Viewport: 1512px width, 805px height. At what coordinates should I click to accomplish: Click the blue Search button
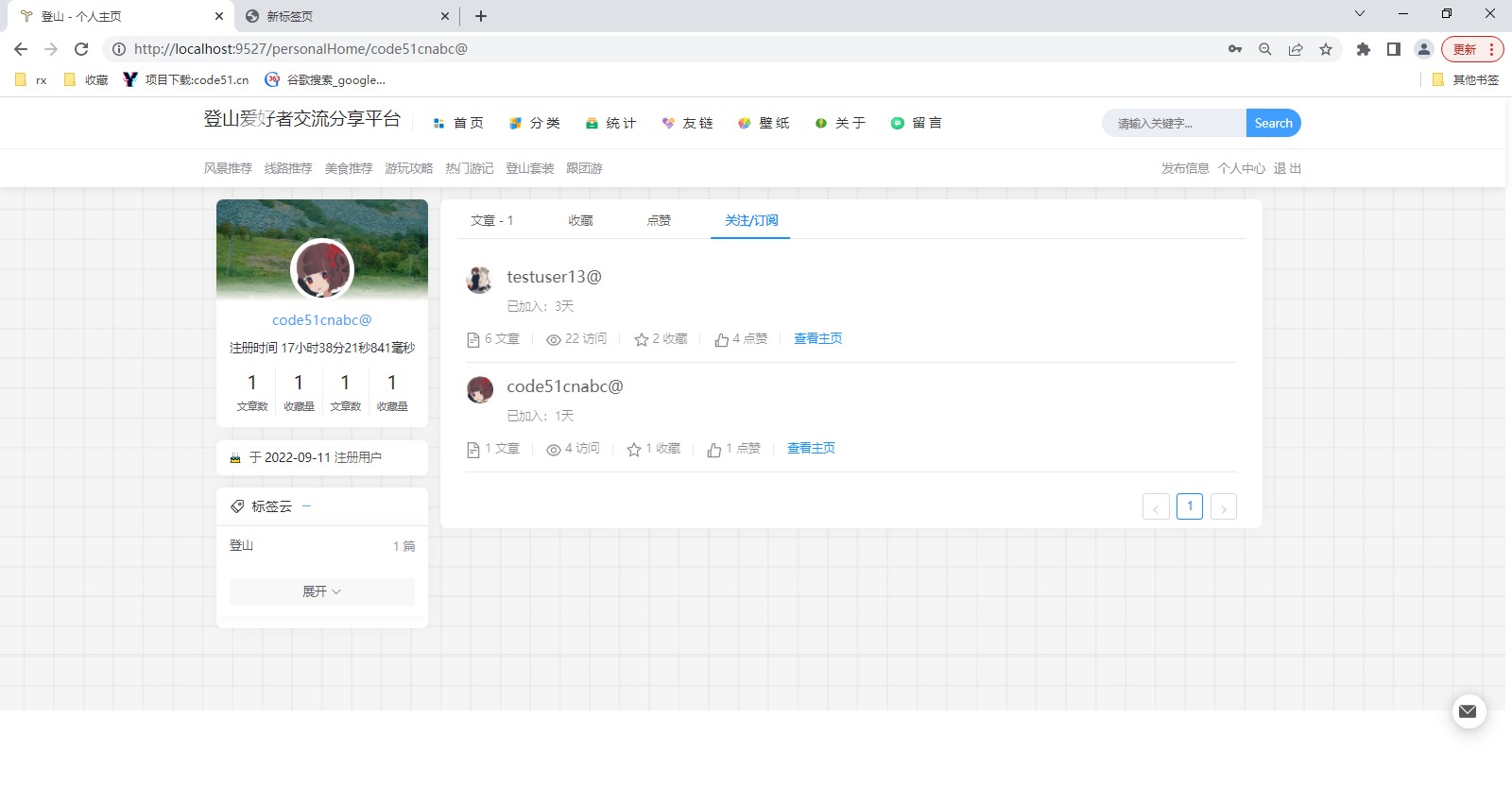click(1273, 123)
